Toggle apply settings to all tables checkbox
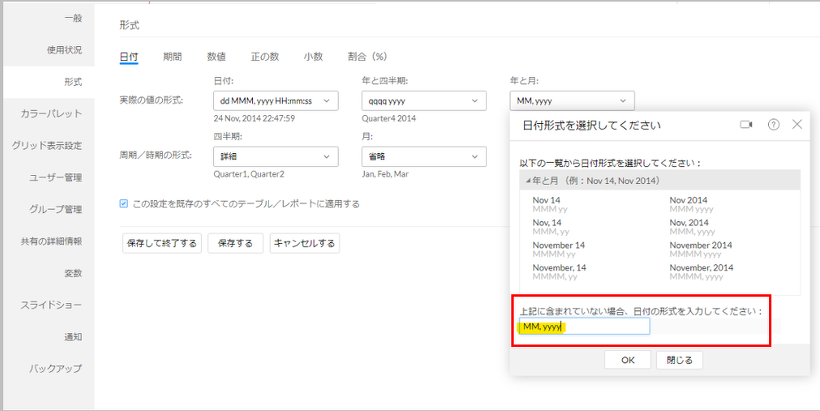Viewport: 820px width, 411px height. pos(124,204)
